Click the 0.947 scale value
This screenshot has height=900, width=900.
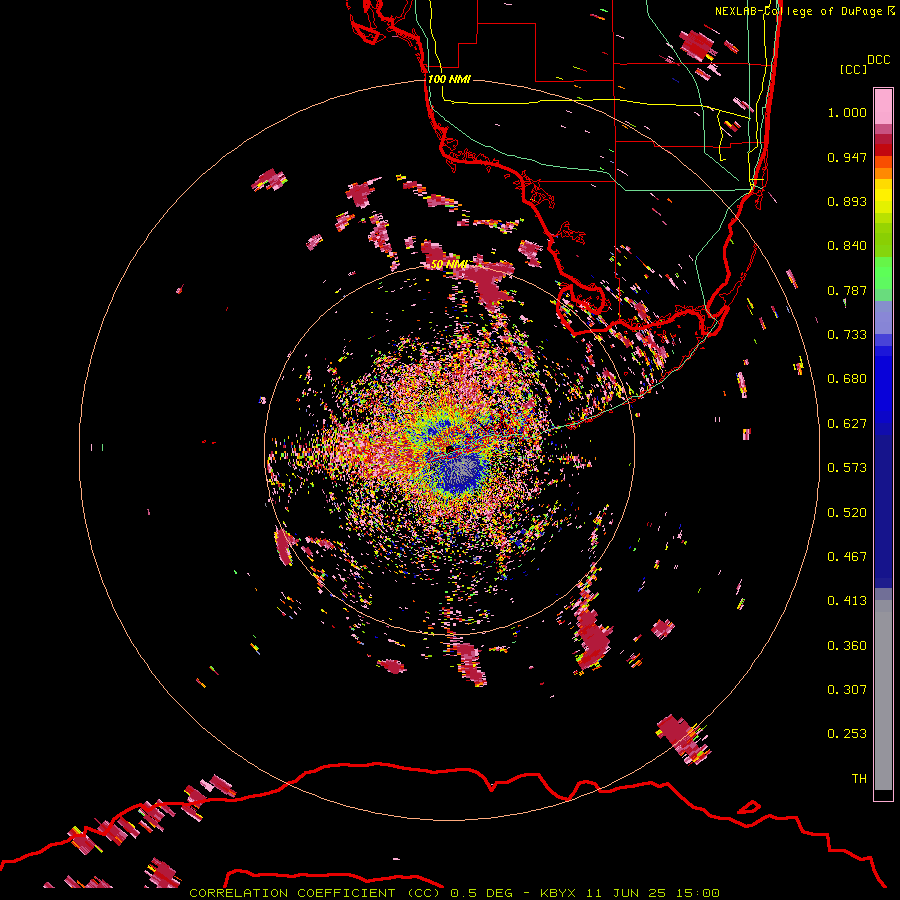847,157
